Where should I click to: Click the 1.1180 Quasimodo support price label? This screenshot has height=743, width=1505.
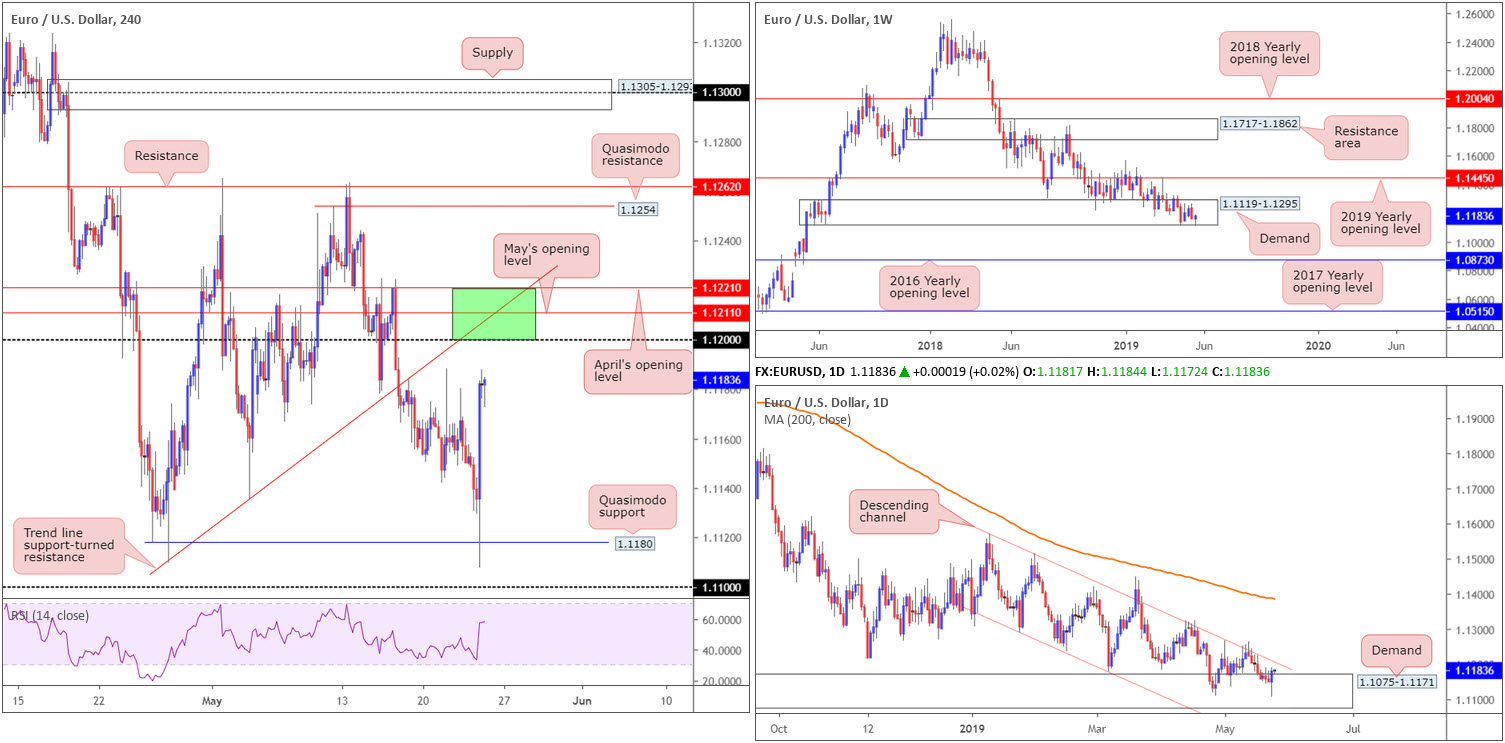[637, 543]
